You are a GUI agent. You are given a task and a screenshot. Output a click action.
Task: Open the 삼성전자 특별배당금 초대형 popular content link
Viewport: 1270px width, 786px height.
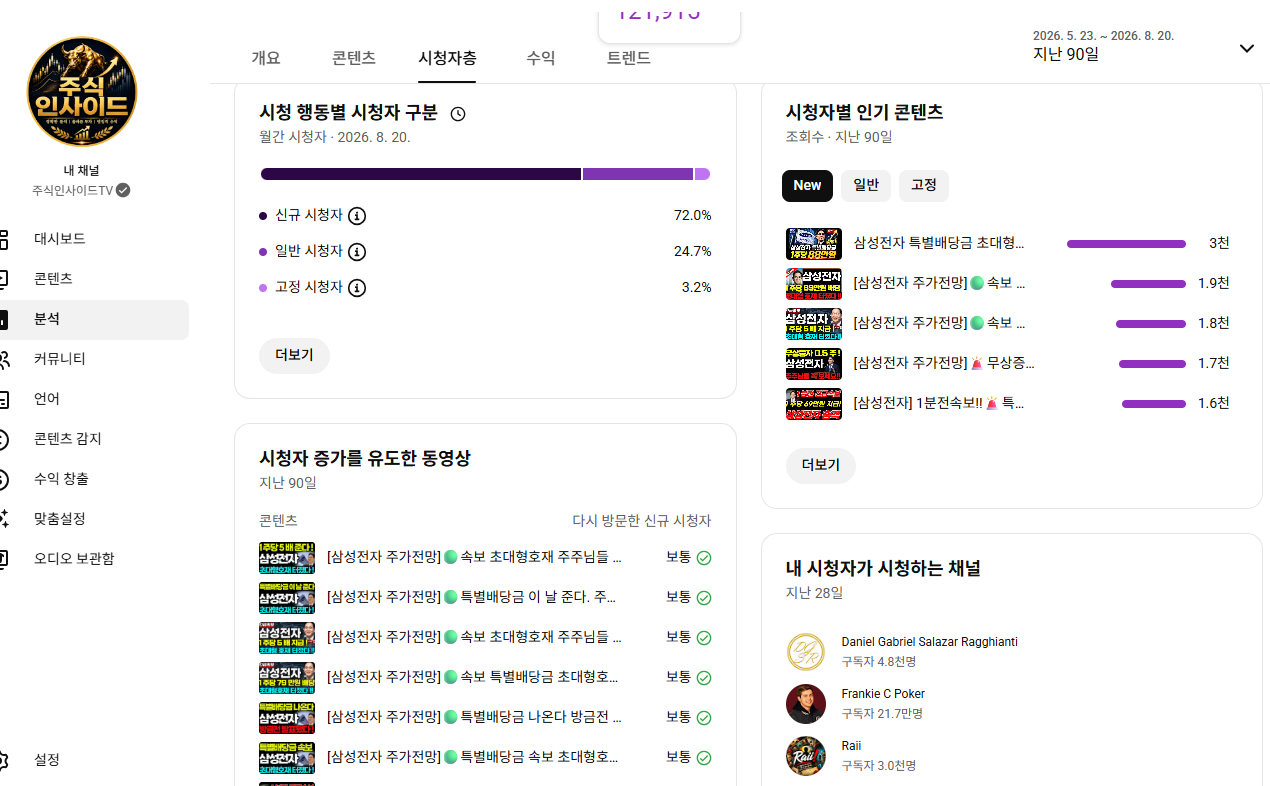[939, 243]
